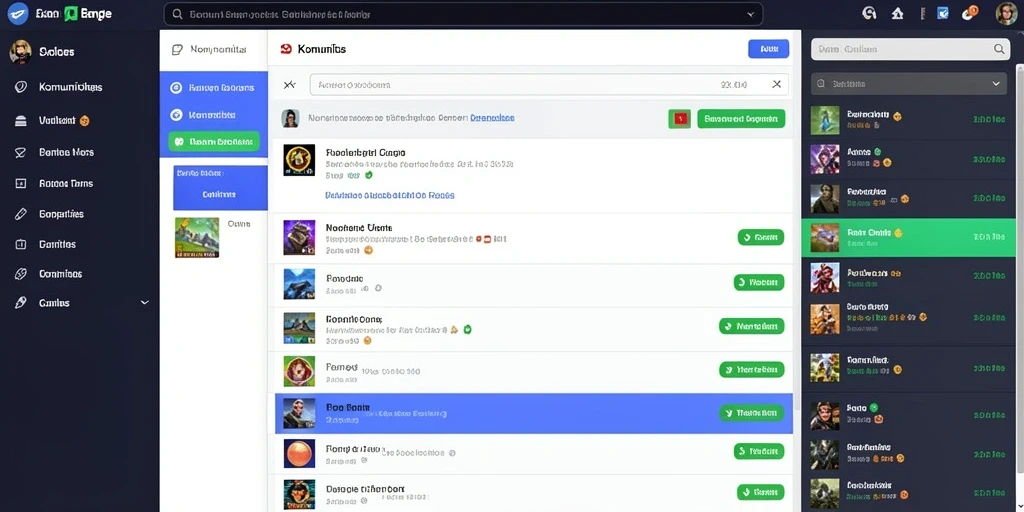Screen dimensions: 1024x512
Task: Click the green pill button in the Nonynomitas column
Action: 214,141
